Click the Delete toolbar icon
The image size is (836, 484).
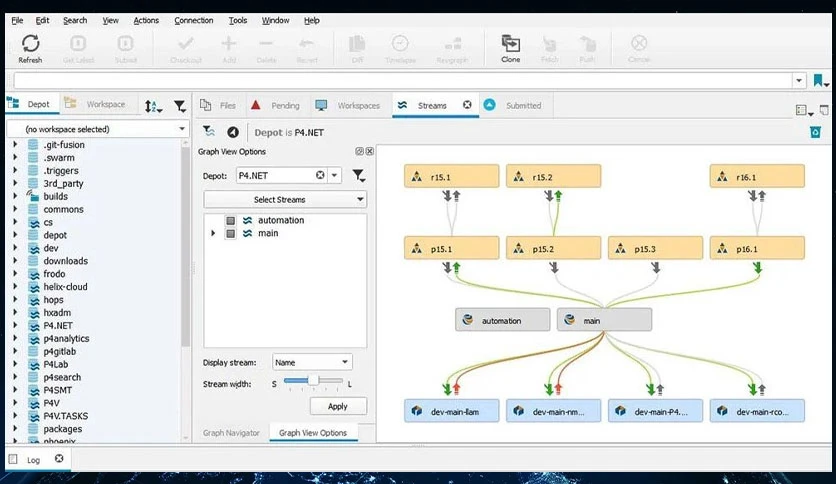[x=266, y=44]
